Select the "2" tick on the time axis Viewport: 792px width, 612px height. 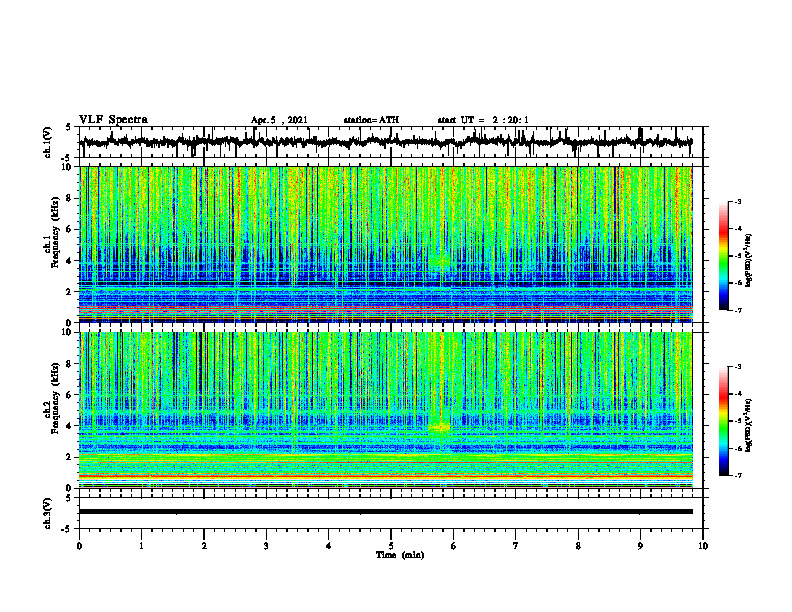[204, 546]
